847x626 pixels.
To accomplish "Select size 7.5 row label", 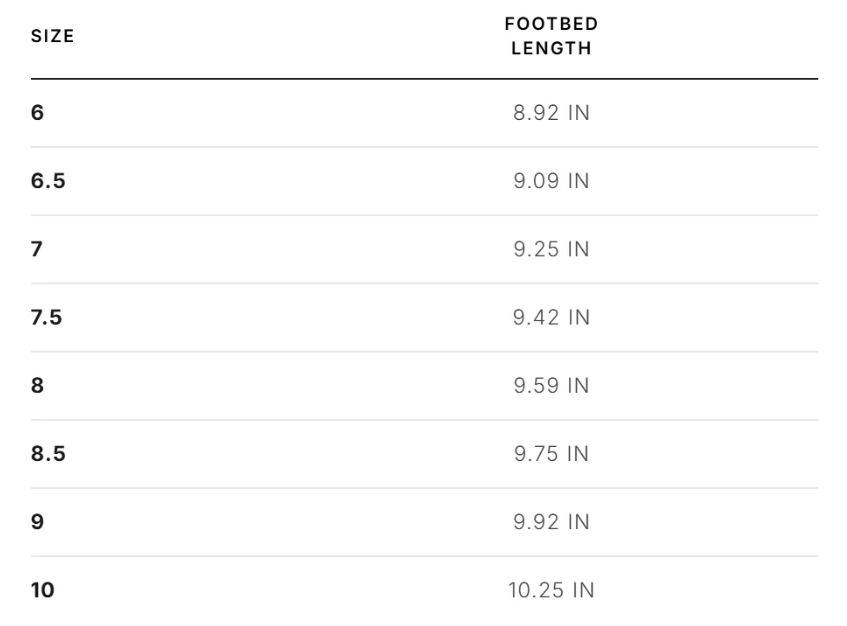I will click(46, 318).
